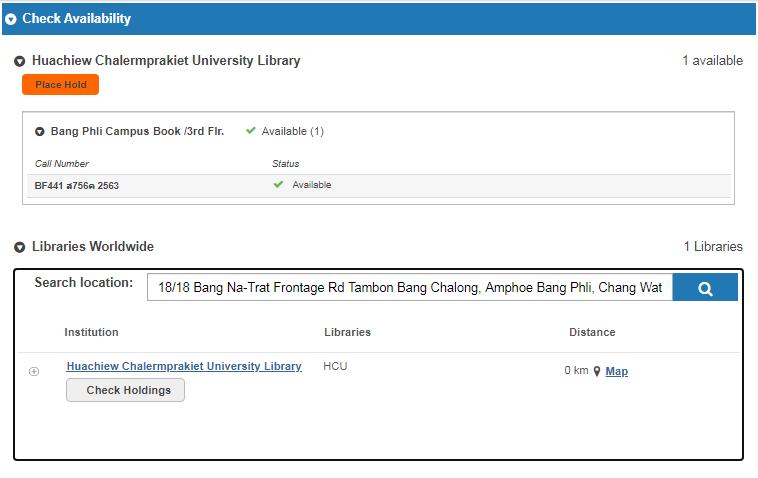Image resolution: width=758 pixels, height=478 pixels.
Task: Click the map pin icon beside 0 km
Action: pos(597,371)
